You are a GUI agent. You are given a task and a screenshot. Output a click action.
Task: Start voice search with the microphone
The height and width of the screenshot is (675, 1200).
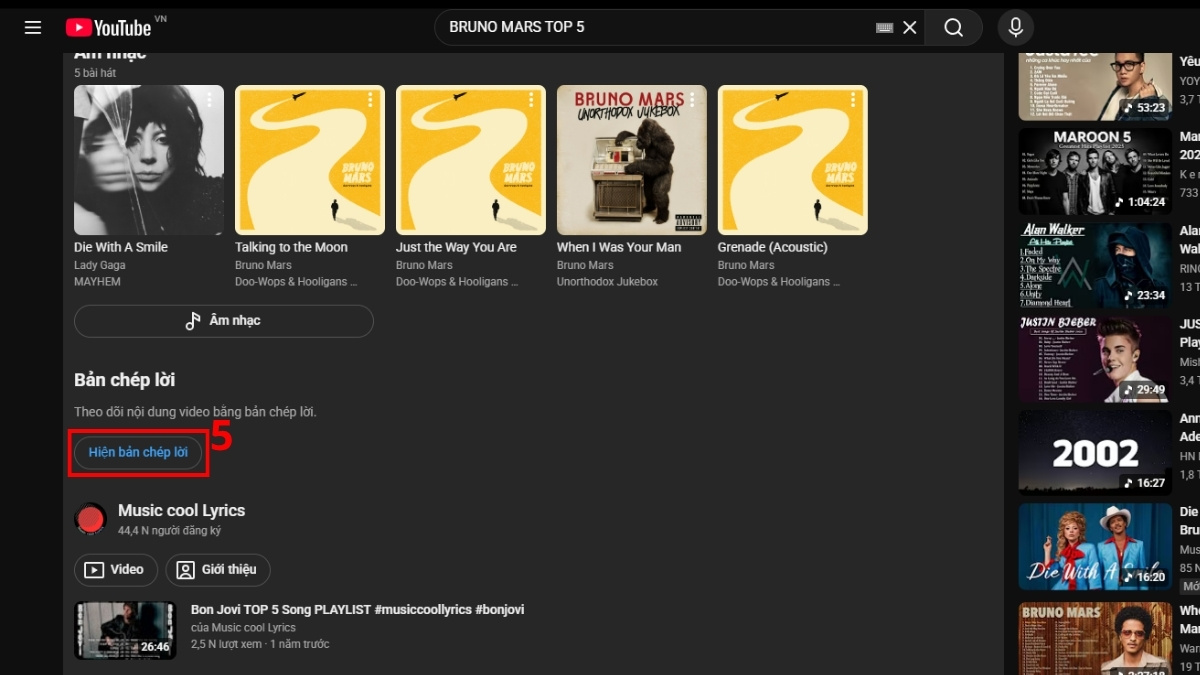pyautogui.click(x=1015, y=27)
